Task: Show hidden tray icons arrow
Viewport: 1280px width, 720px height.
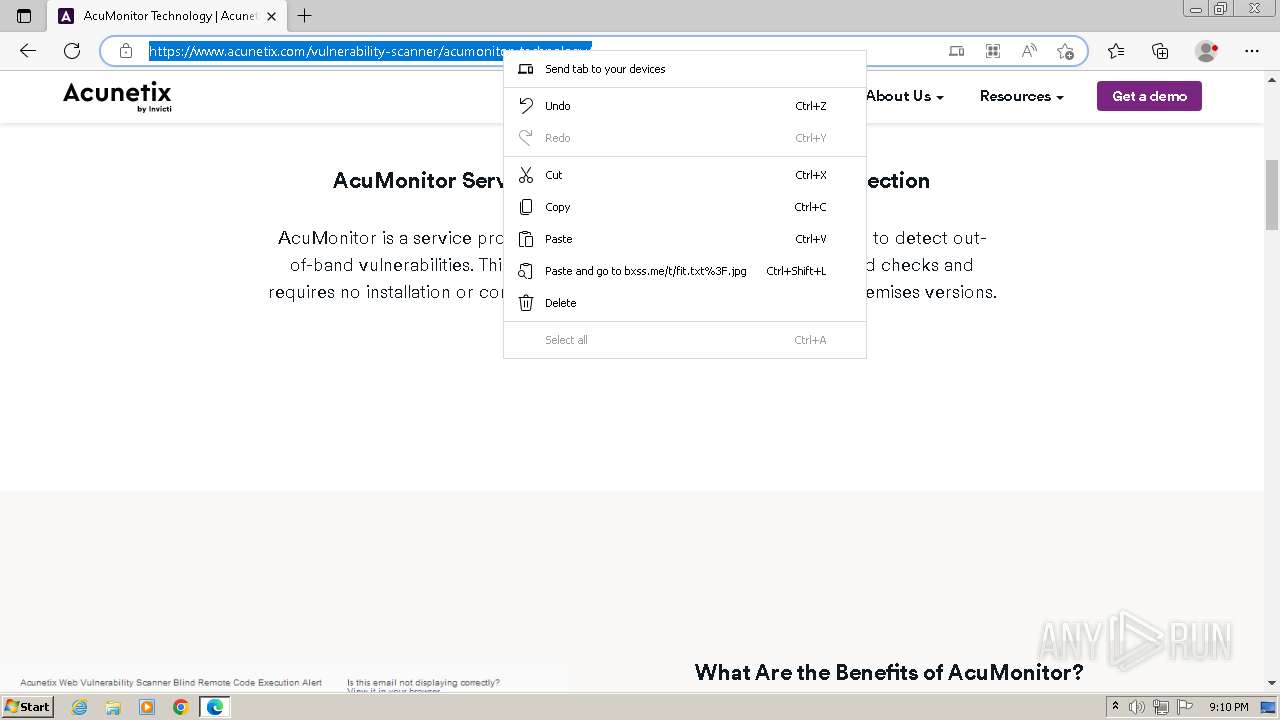Action: tap(1115, 707)
